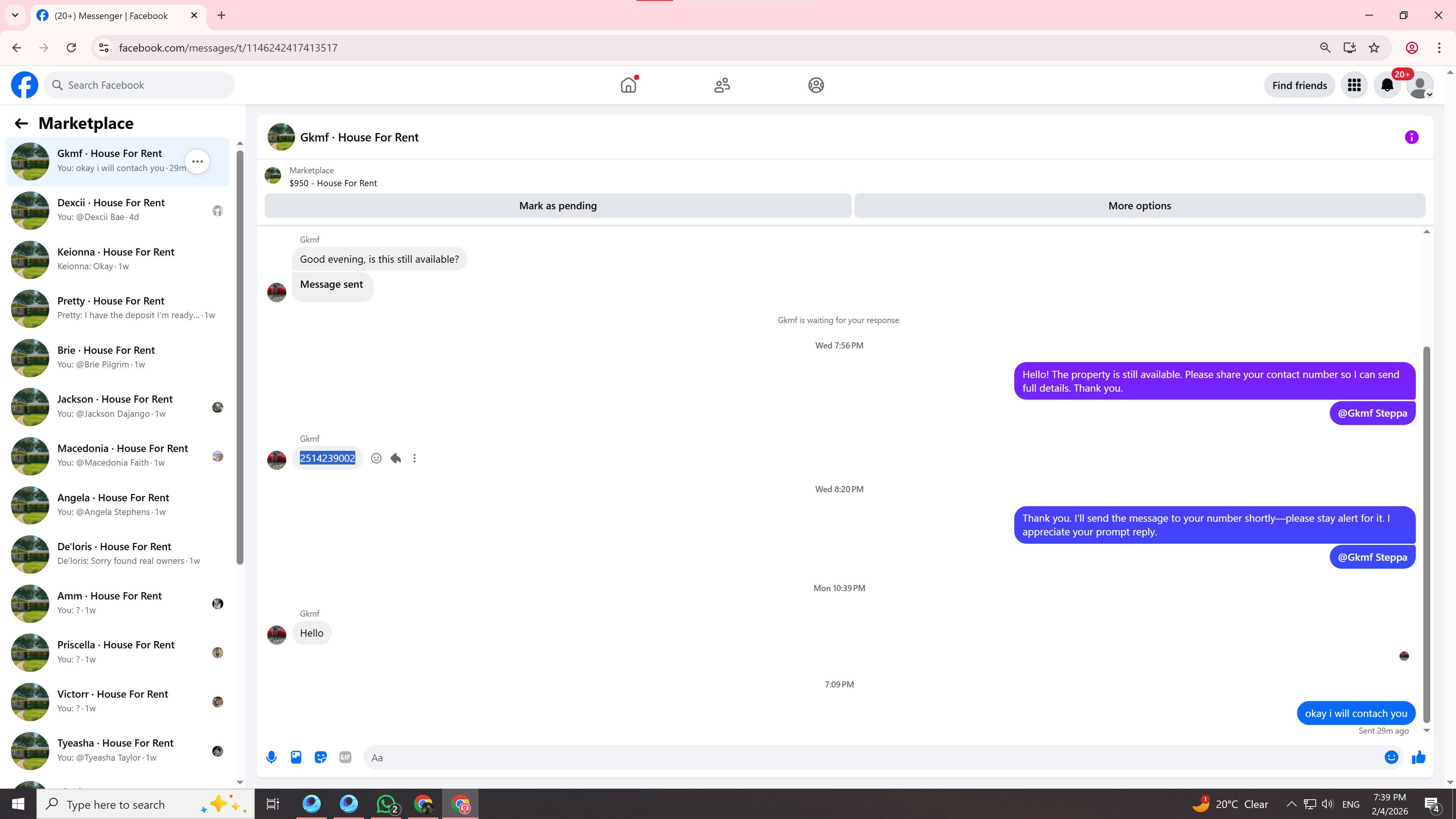Go to Facebook Home tab
1456x819 pixels.
[x=628, y=85]
